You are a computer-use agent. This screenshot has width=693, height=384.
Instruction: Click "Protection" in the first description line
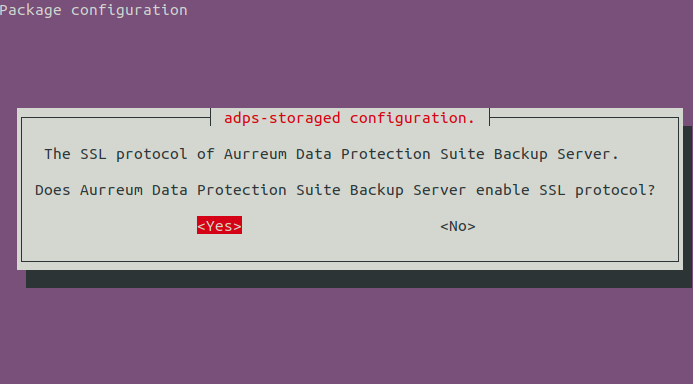[385, 154]
